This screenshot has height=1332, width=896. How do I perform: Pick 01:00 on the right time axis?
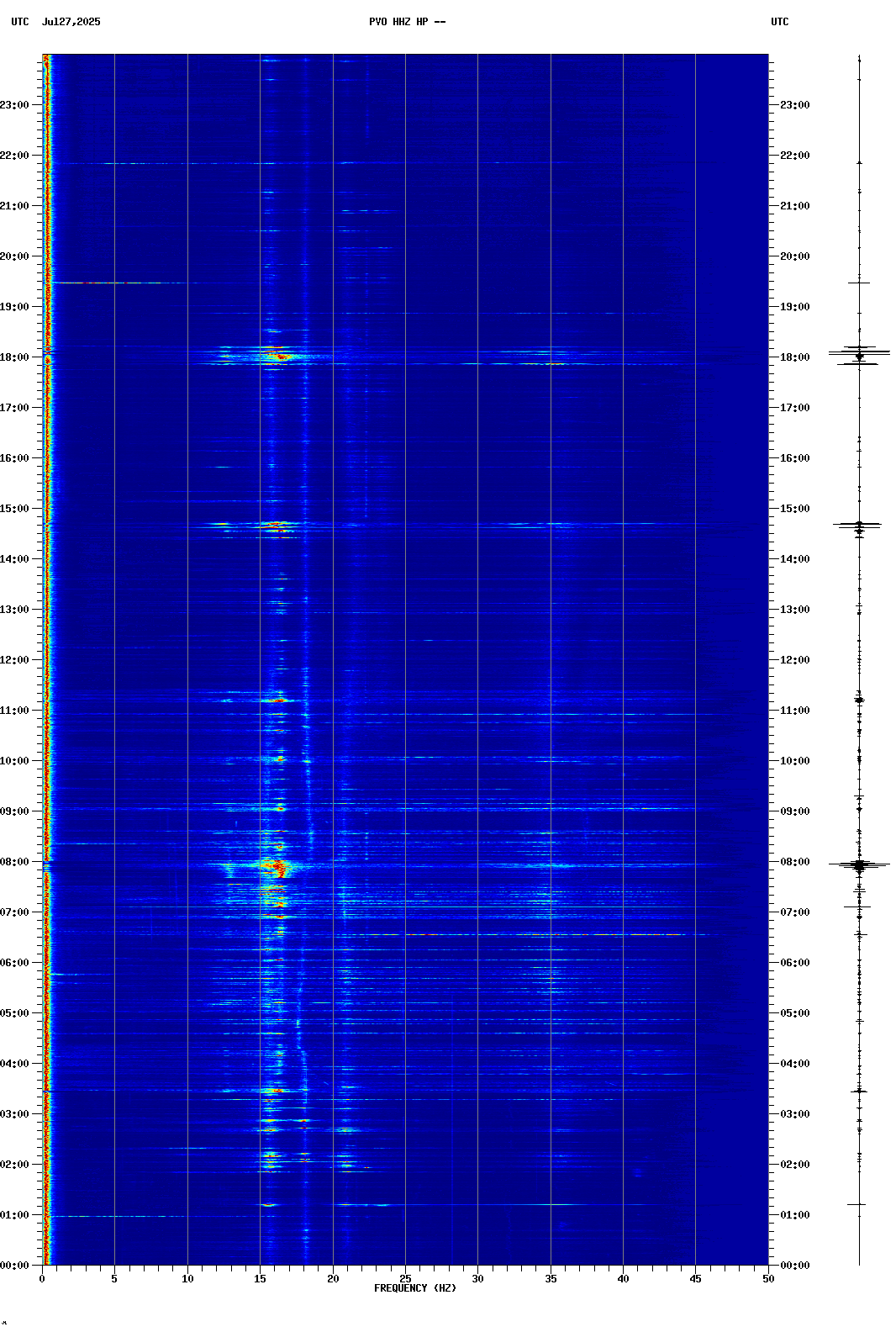[795, 1215]
